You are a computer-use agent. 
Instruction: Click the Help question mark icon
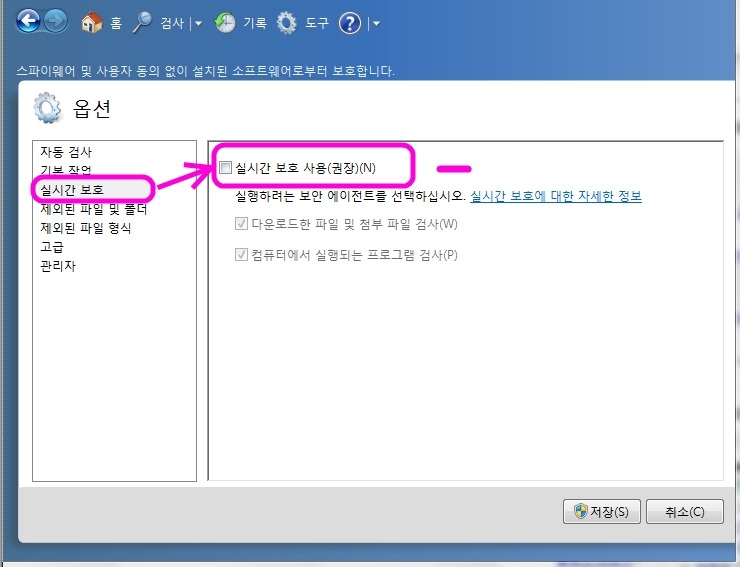point(350,22)
